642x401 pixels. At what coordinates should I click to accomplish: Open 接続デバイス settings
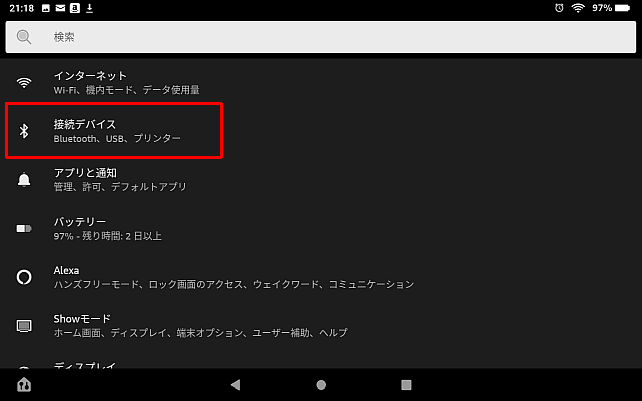(321, 131)
